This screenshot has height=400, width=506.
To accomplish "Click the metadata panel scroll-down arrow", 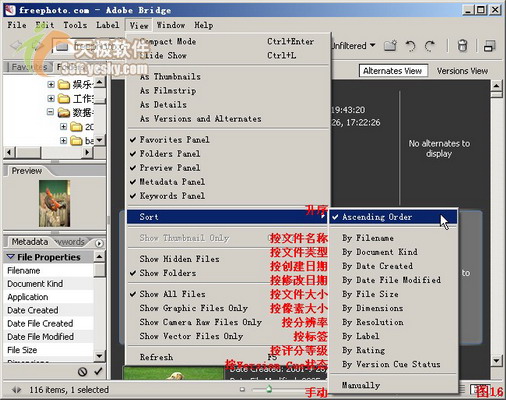I will [x=99, y=356].
